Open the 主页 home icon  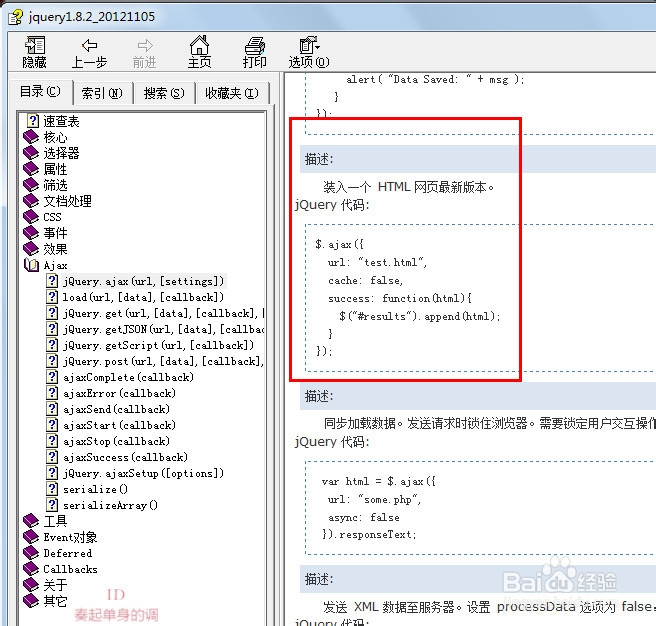click(x=199, y=45)
